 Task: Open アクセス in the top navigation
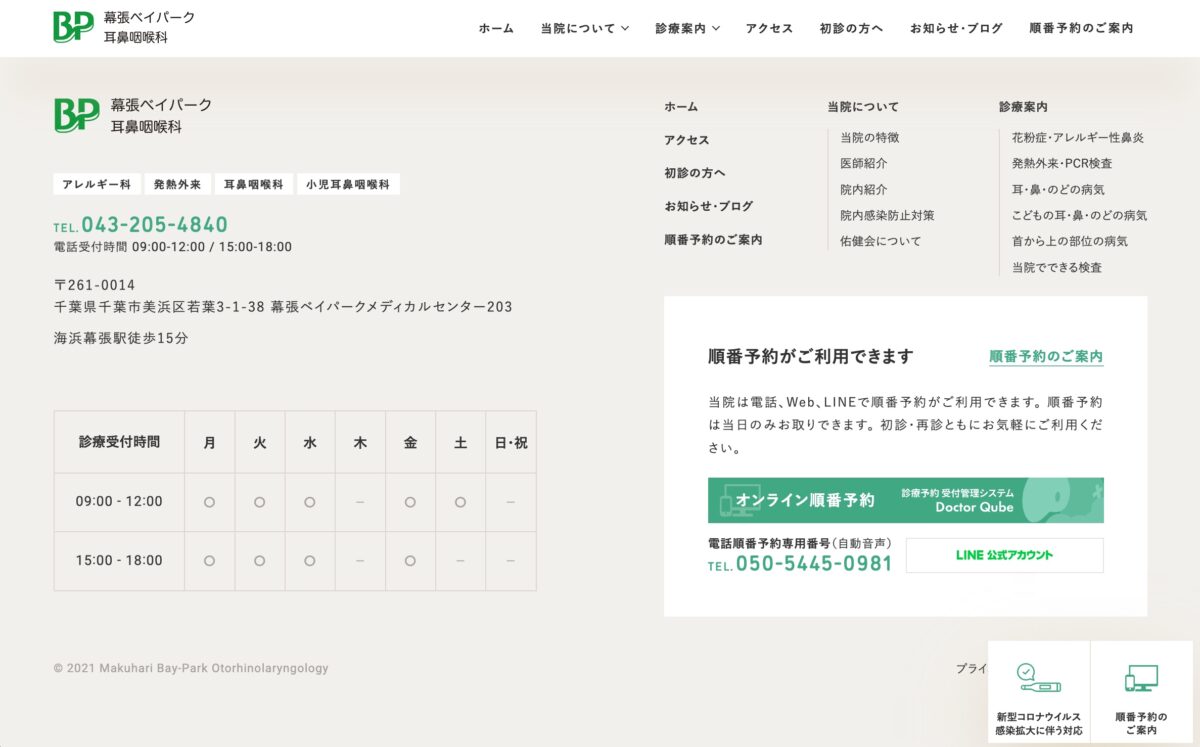point(769,29)
